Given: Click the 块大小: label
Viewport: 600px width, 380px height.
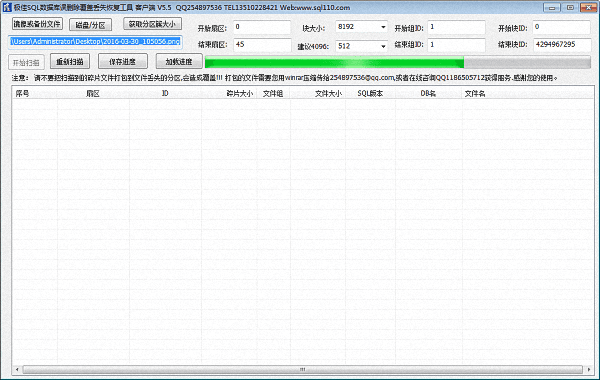Looking at the screenshot, I should tap(313, 28).
